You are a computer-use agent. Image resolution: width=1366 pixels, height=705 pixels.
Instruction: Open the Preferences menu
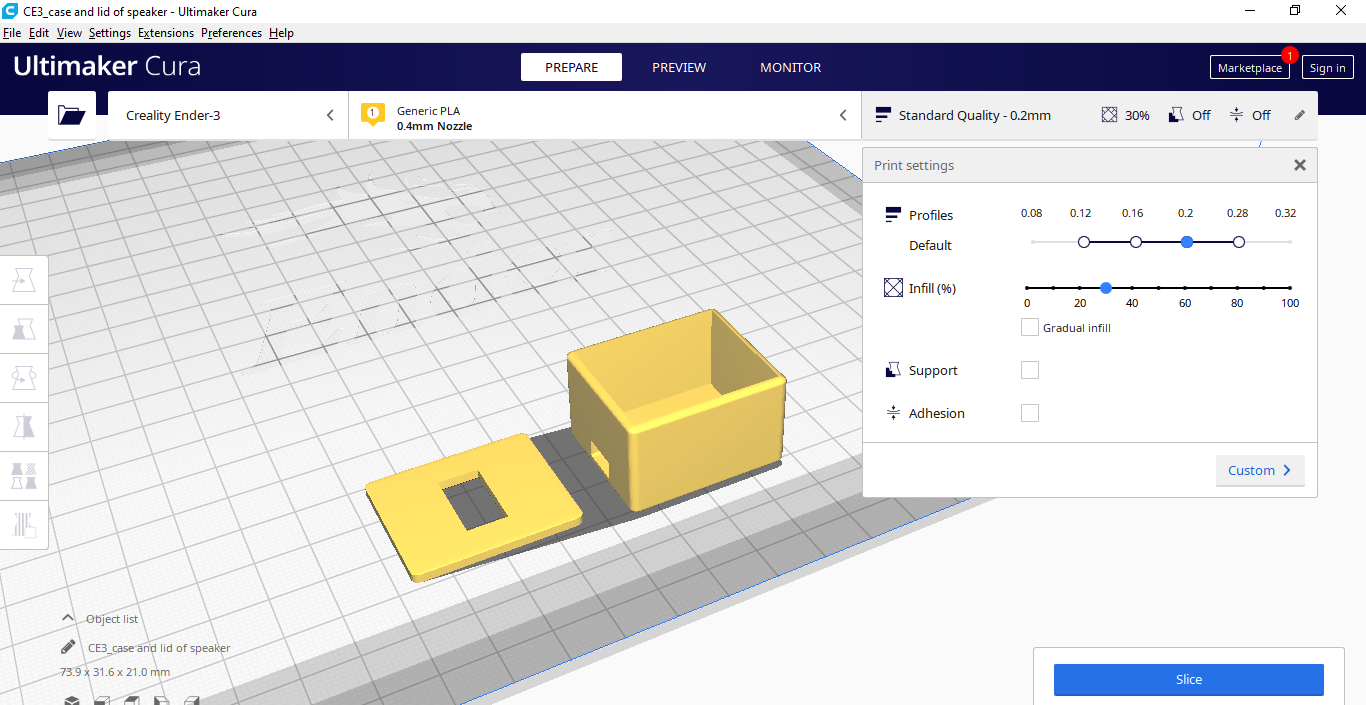[x=231, y=33]
